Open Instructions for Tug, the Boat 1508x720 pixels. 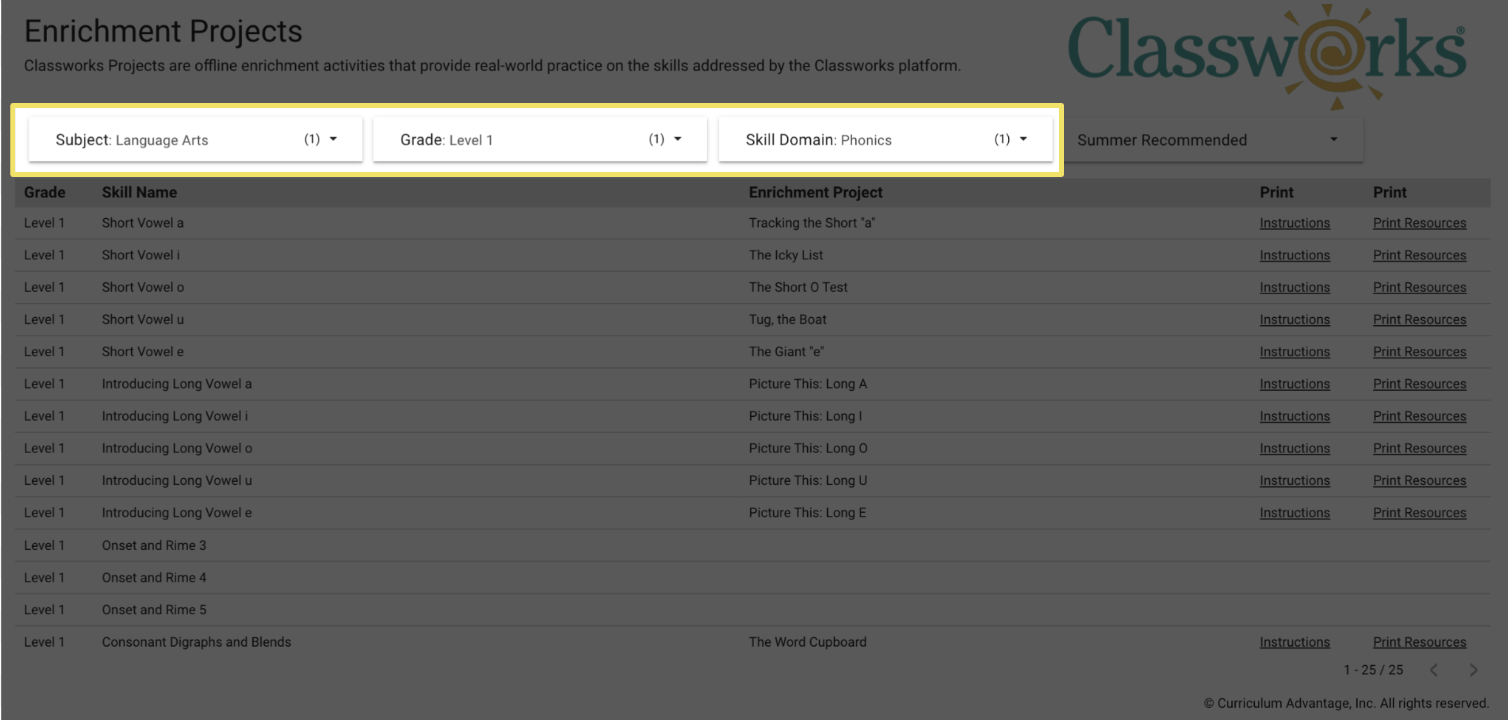tap(1294, 320)
